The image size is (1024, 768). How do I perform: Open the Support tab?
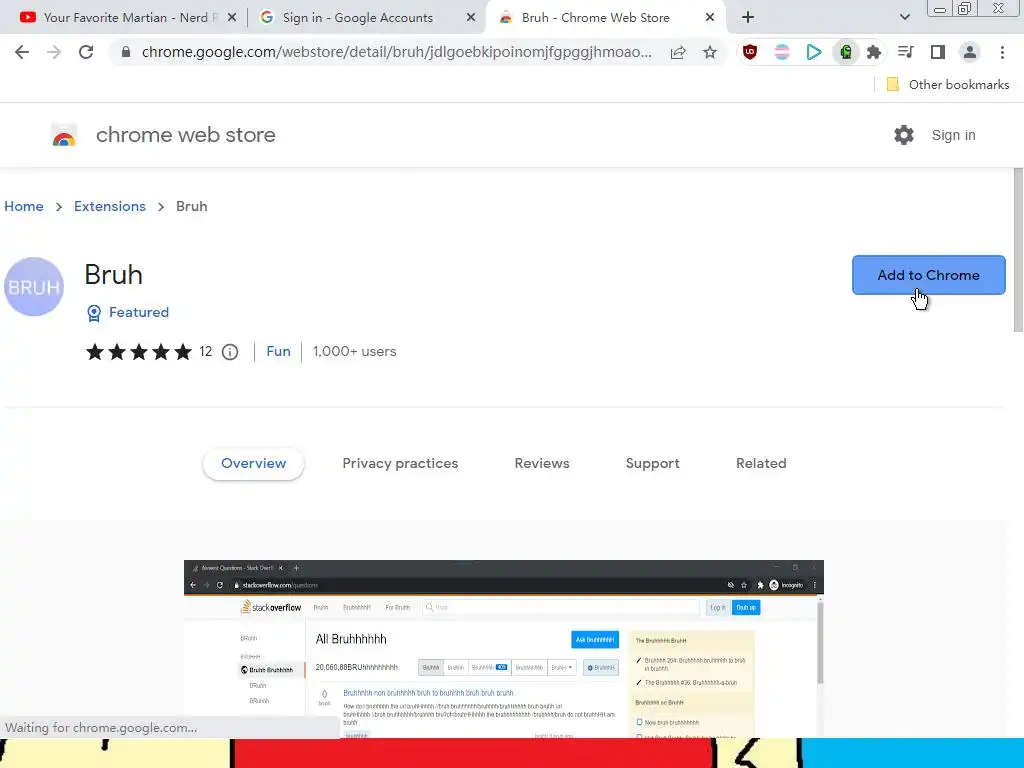tap(652, 464)
